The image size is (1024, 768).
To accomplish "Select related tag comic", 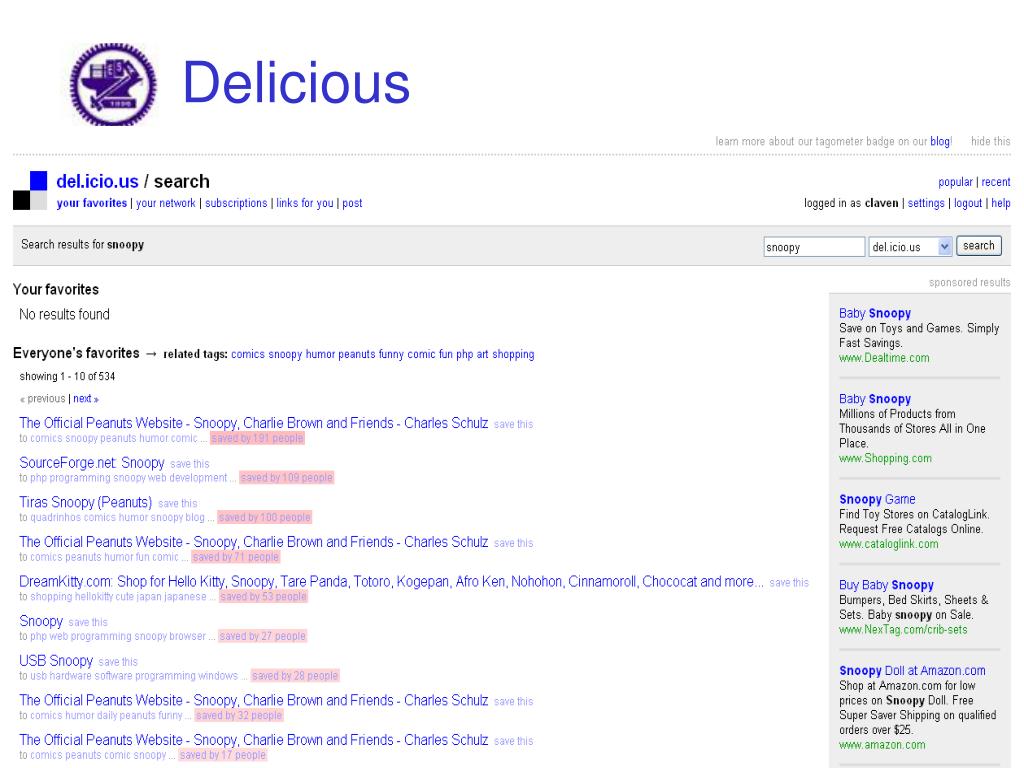I will click(421, 354).
